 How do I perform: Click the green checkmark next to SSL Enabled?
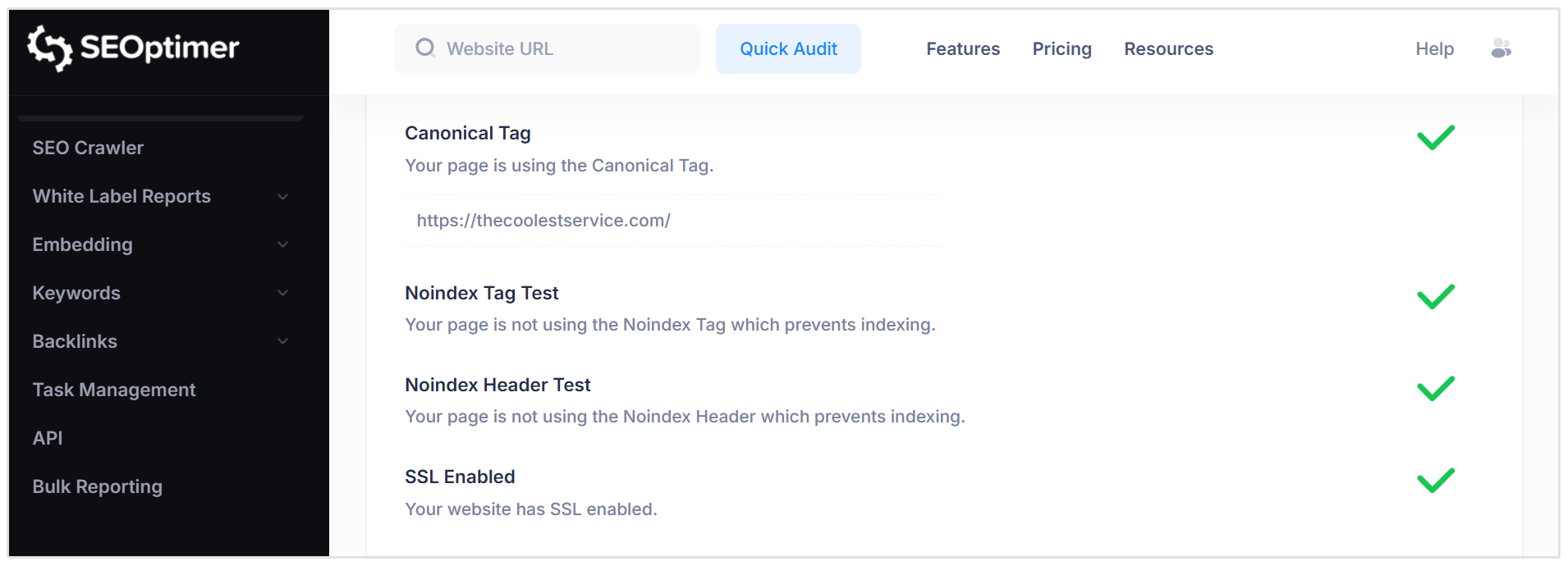coord(1436,480)
